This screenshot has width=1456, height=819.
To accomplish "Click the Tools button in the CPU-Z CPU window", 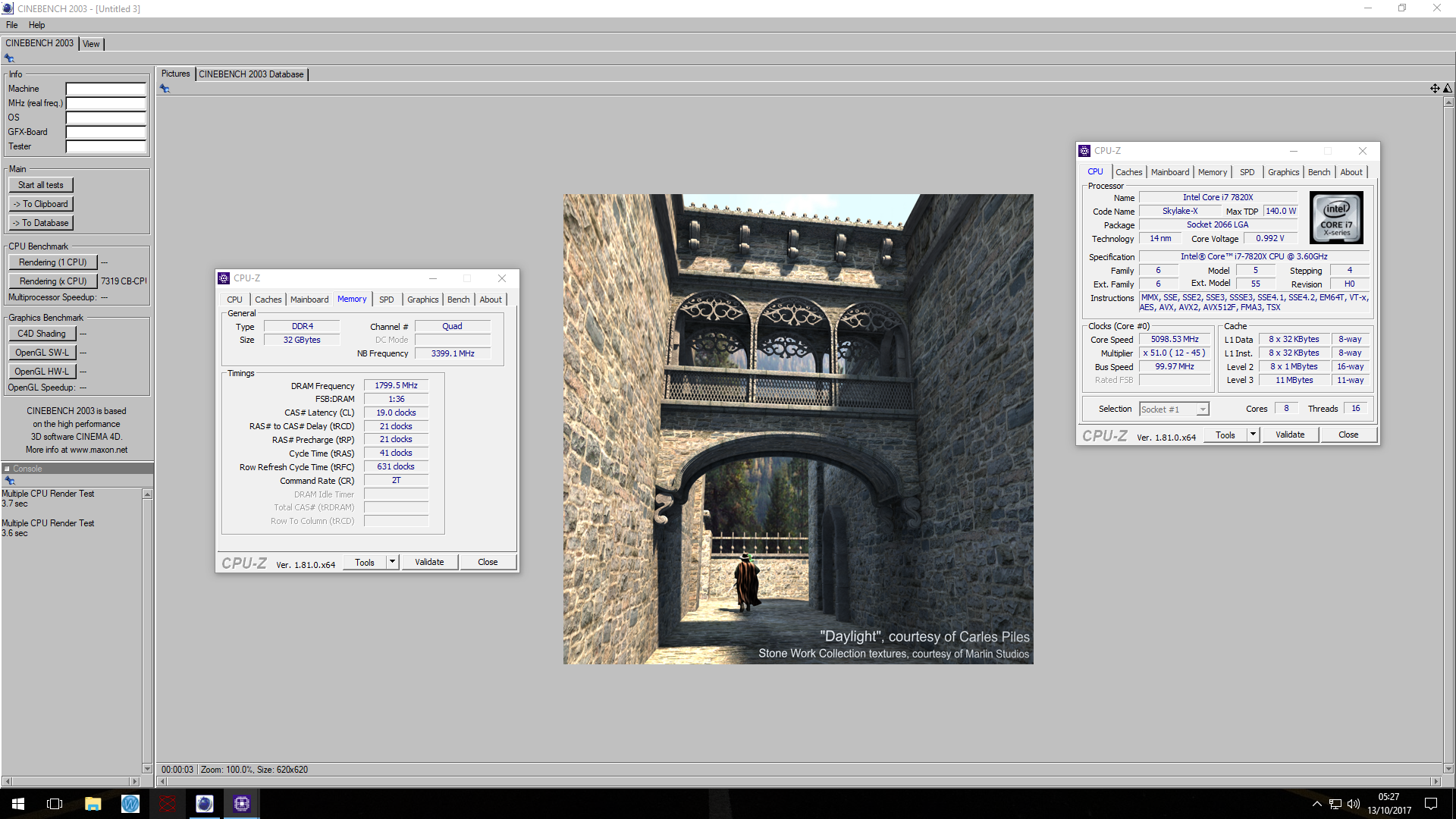I will [1225, 435].
